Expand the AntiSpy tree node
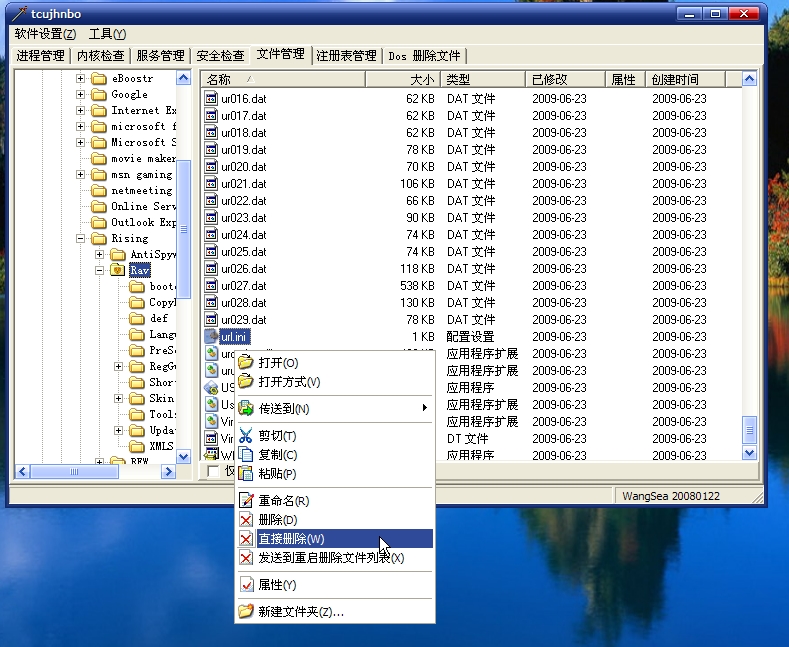This screenshot has height=647, width=789. tap(100, 255)
